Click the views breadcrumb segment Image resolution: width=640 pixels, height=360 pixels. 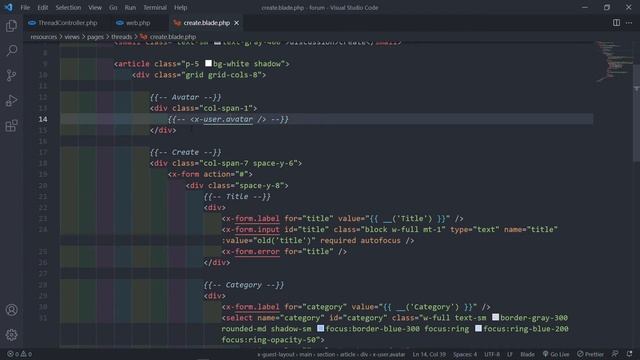coord(72,37)
